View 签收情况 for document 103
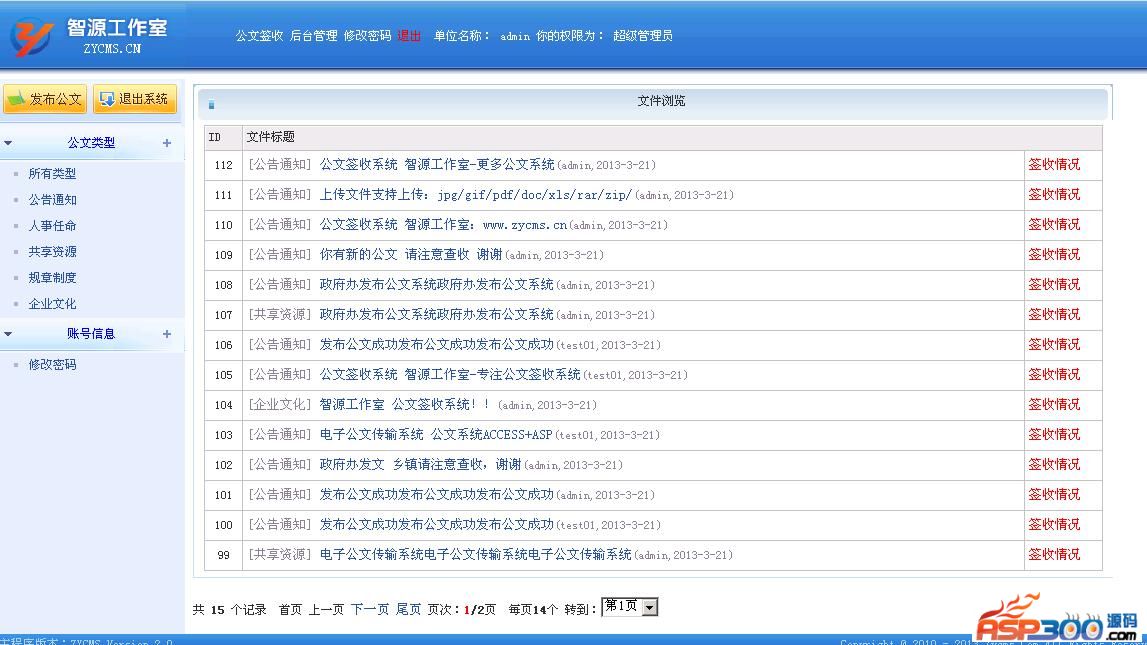This screenshot has width=1147, height=645. pyautogui.click(x=1054, y=434)
